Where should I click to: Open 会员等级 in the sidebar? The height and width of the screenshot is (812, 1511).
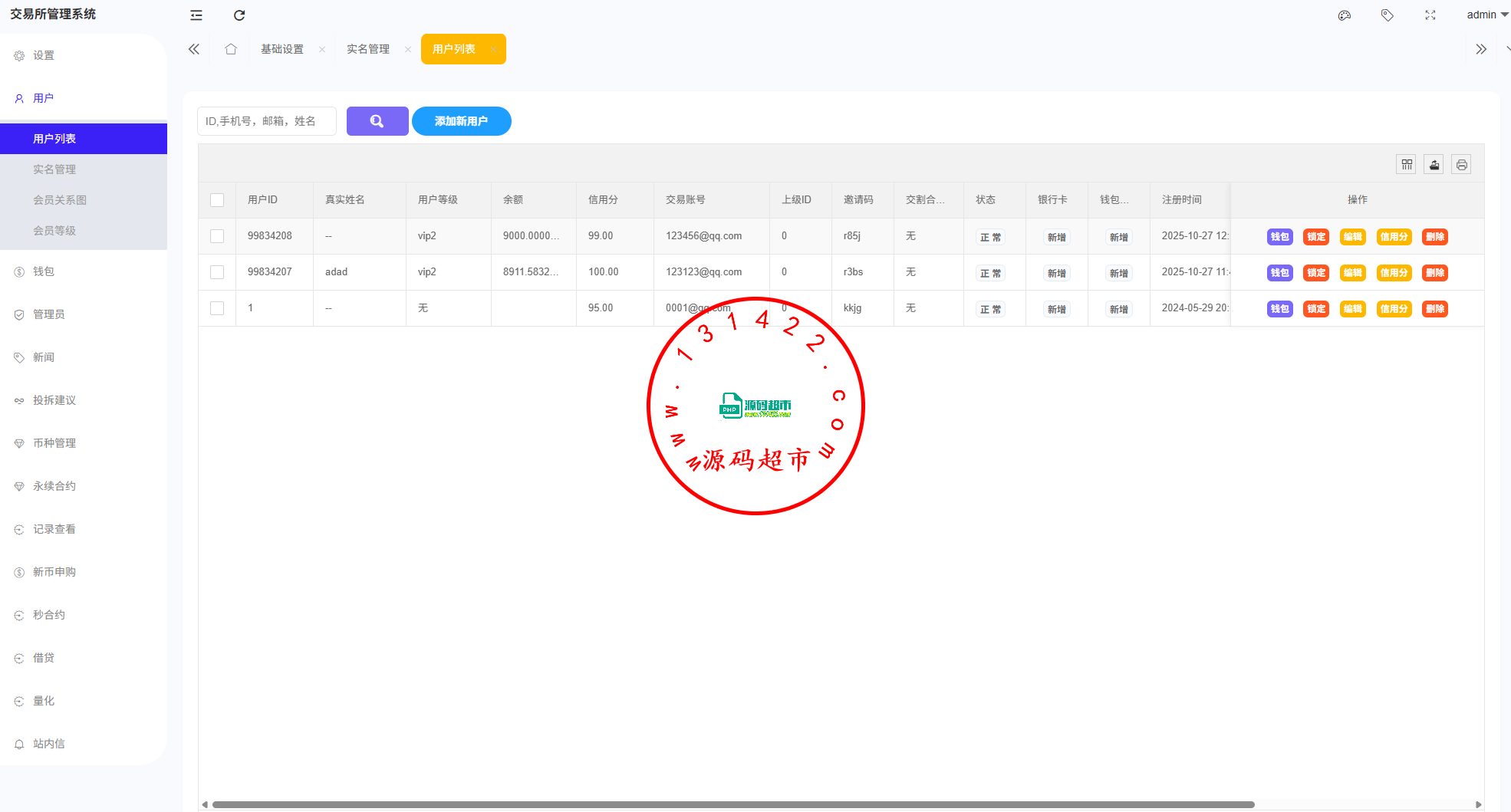pos(54,231)
